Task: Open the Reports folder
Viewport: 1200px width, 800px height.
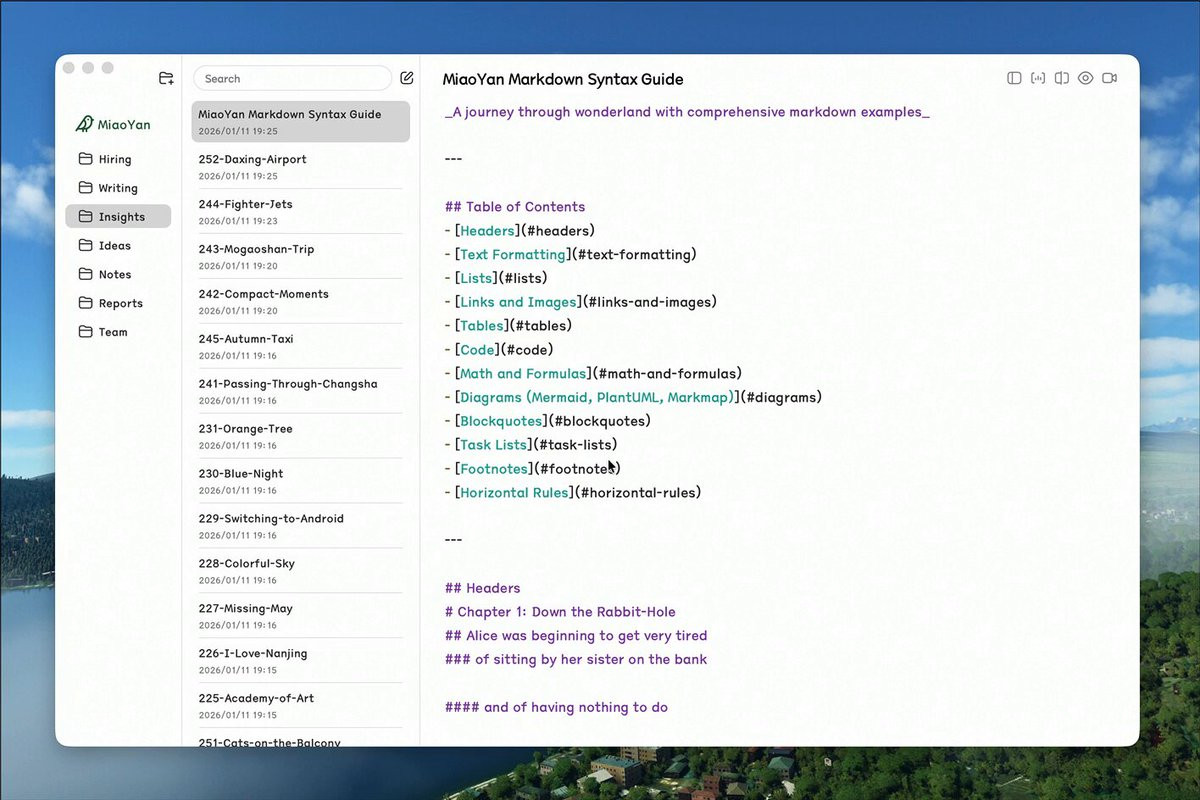Action: tap(118, 303)
